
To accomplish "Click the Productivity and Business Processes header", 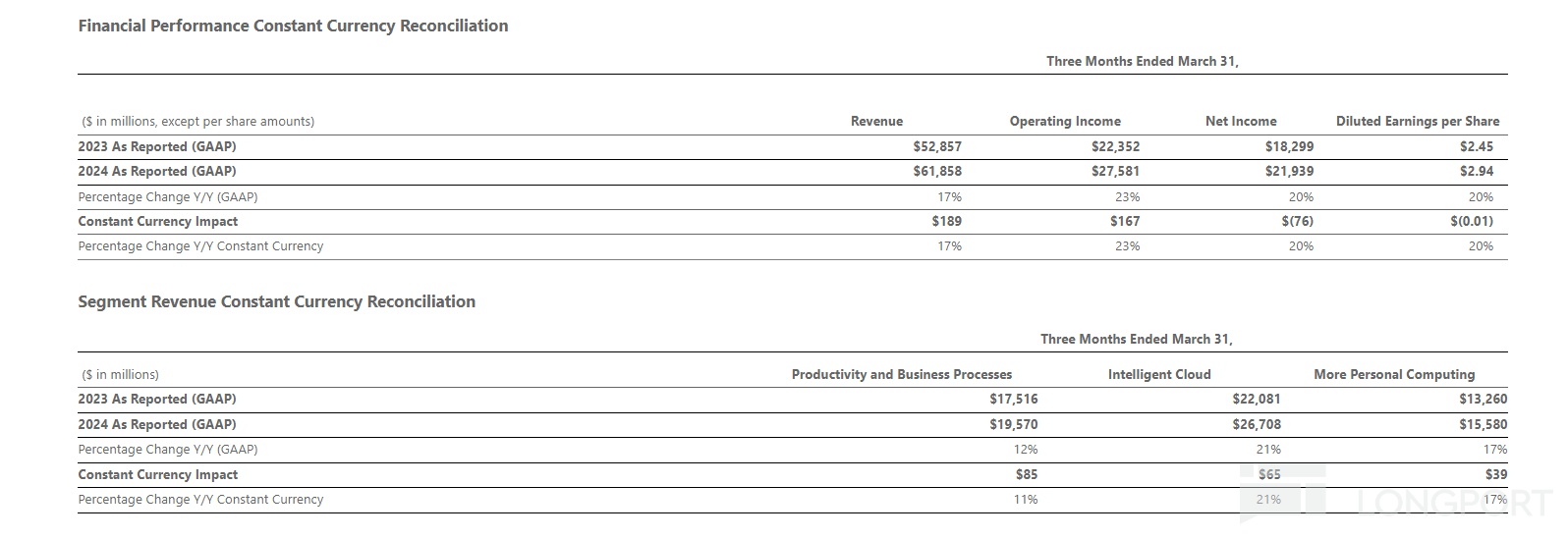I will (x=901, y=374).
